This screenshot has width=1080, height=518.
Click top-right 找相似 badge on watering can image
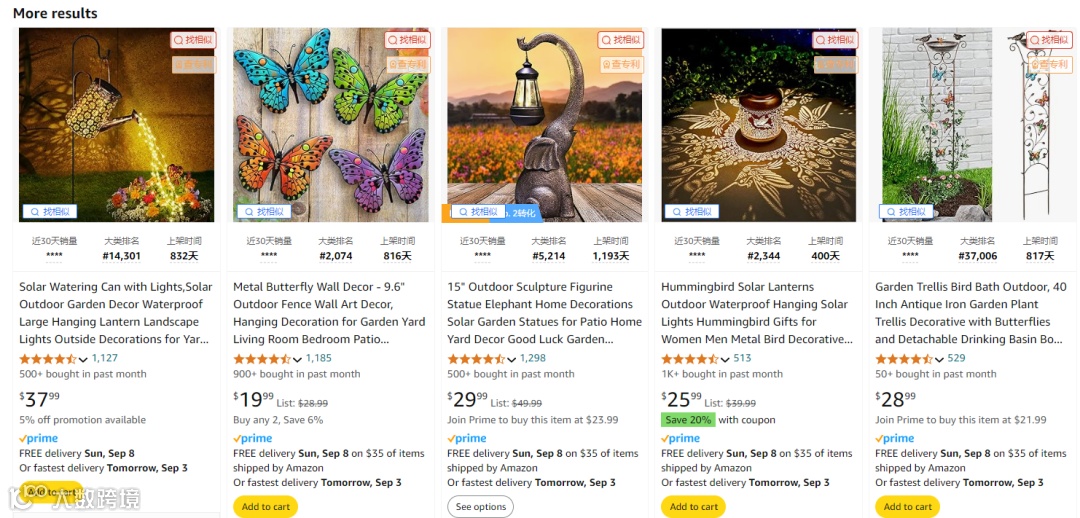pyautogui.click(x=192, y=40)
